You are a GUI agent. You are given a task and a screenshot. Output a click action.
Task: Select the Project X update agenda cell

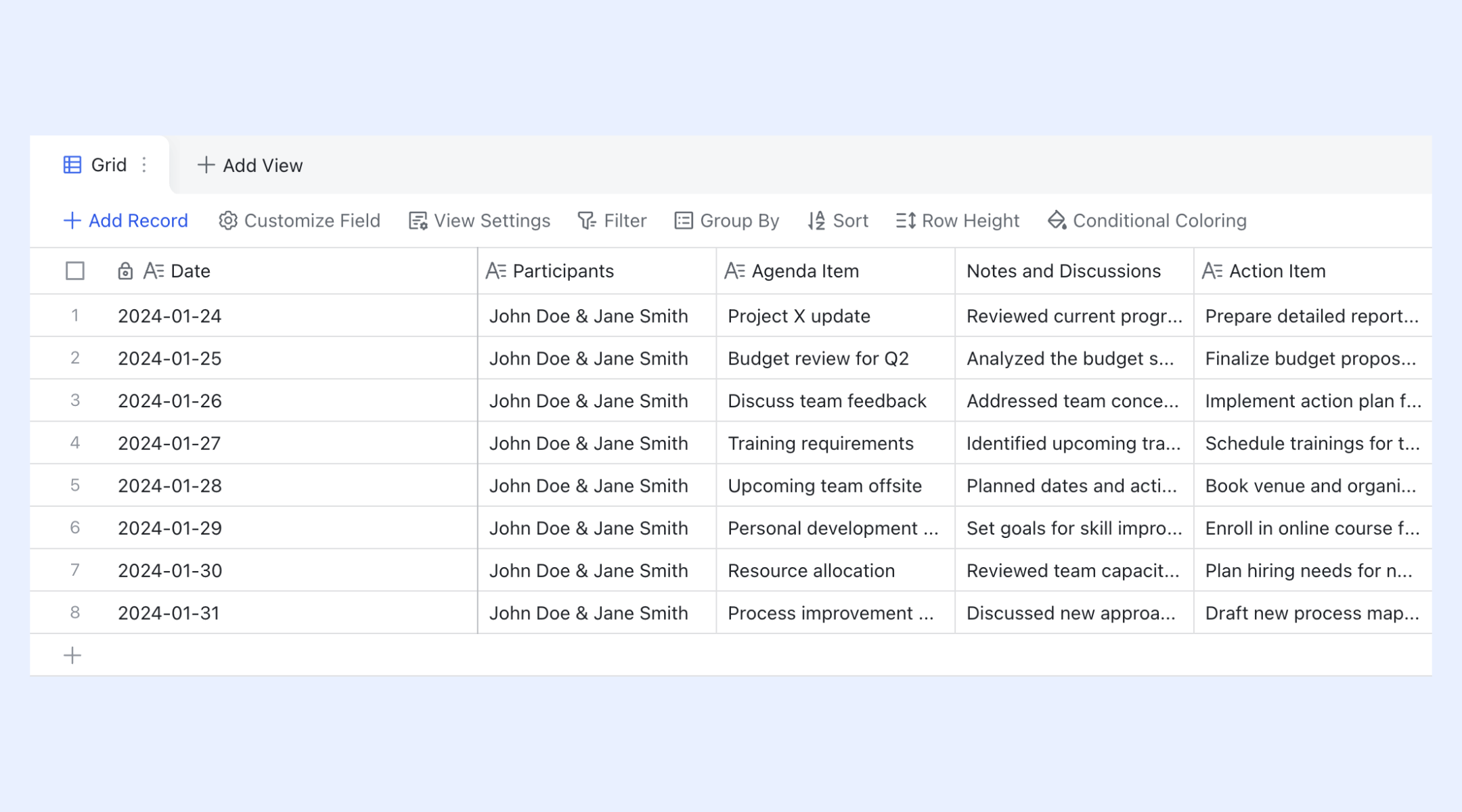(x=836, y=316)
